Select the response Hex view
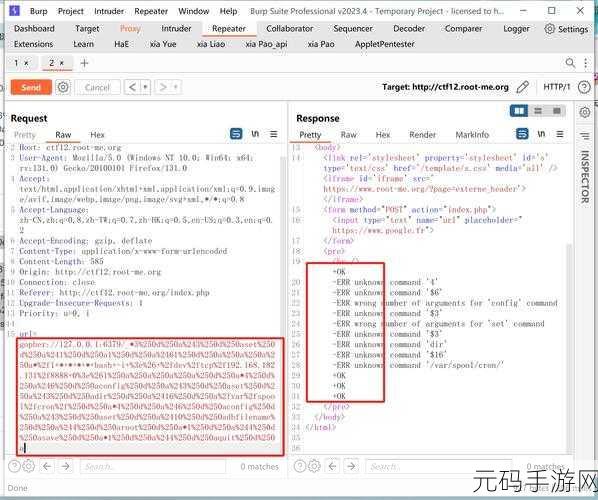The width and height of the screenshot is (598, 500). click(x=383, y=135)
